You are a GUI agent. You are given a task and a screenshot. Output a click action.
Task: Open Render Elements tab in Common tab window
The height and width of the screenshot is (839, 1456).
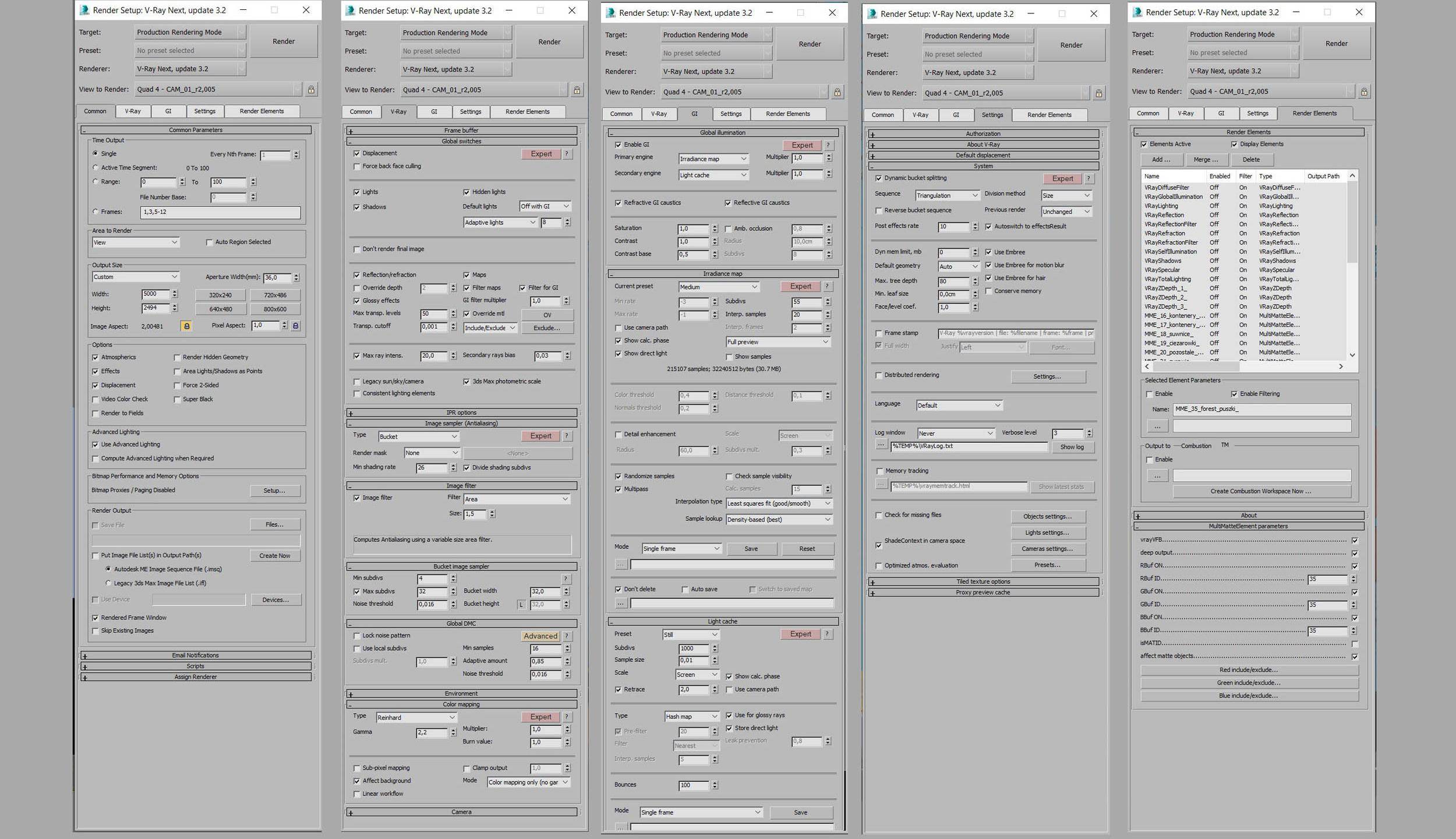pos(262,111)
